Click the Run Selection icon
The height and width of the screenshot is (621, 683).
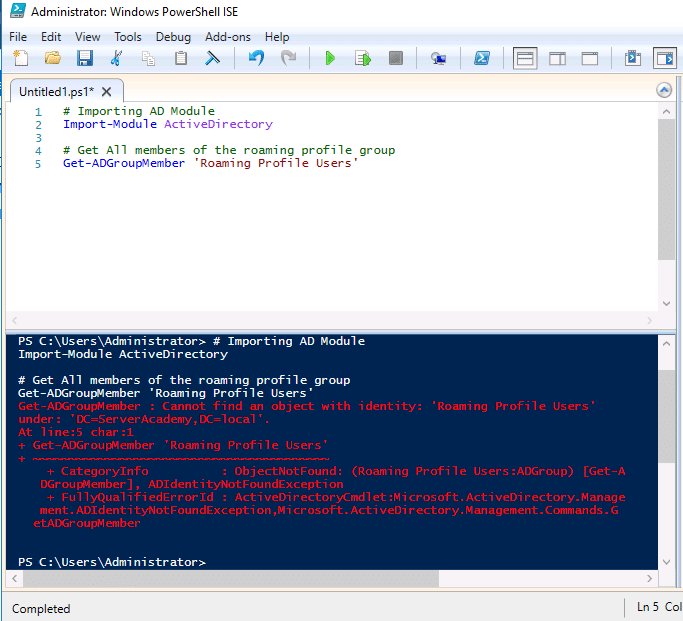pyautogui.click(x=363, y=59)
